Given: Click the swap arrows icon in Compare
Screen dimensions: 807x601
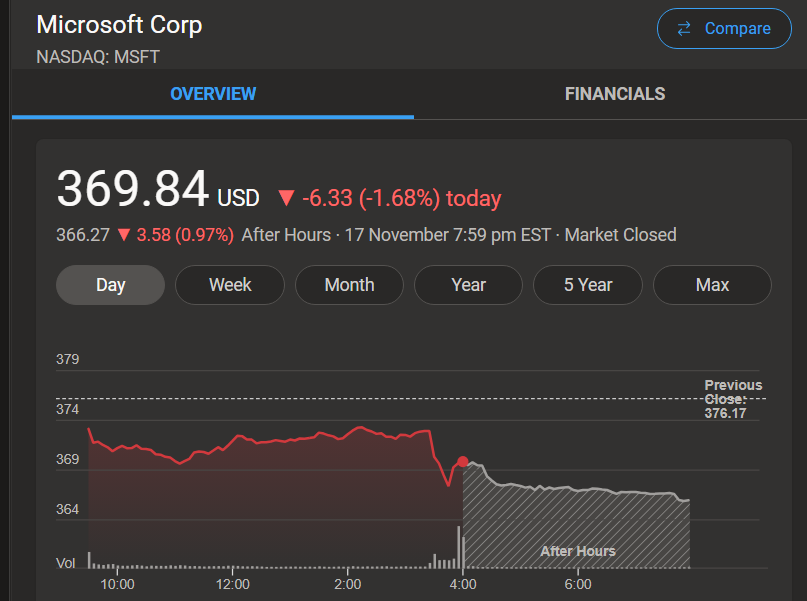Looking at the screenshot, I should click(x=684, y=29).
